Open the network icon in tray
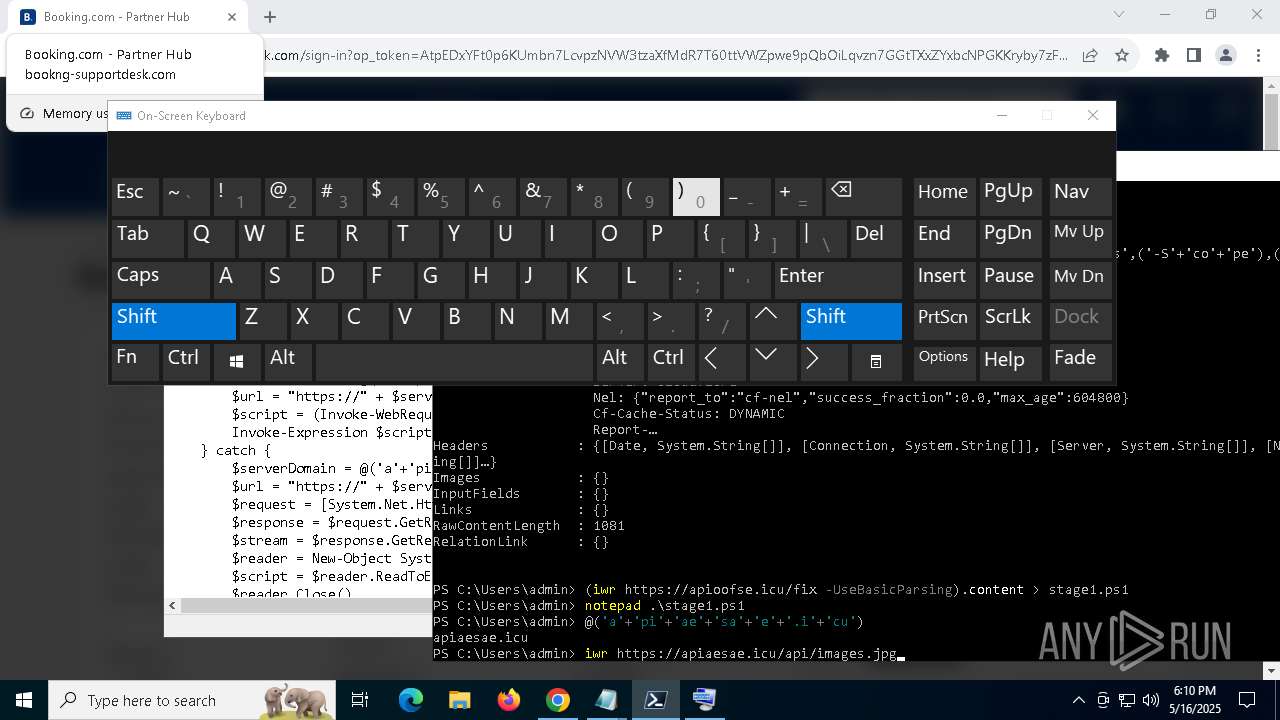1280x720 pixels. [x=1127, y=700]
